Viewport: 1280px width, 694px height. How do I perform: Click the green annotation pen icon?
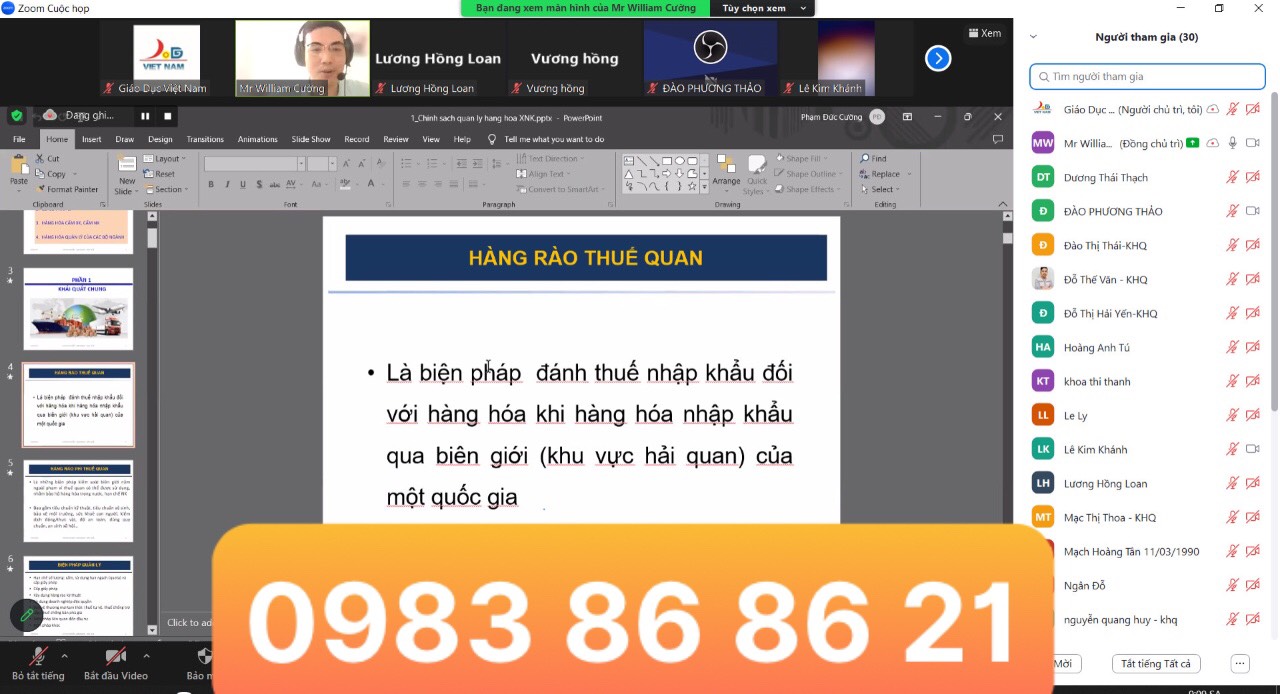[26, 615]
